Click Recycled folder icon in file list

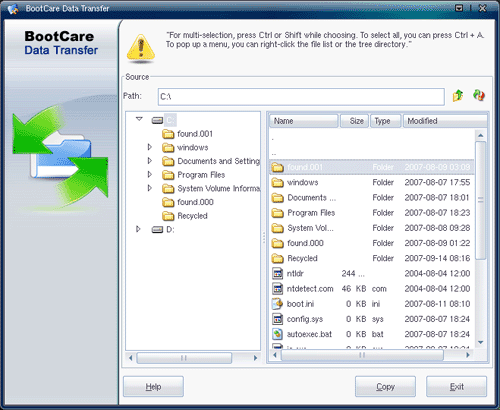coord(277,258)
